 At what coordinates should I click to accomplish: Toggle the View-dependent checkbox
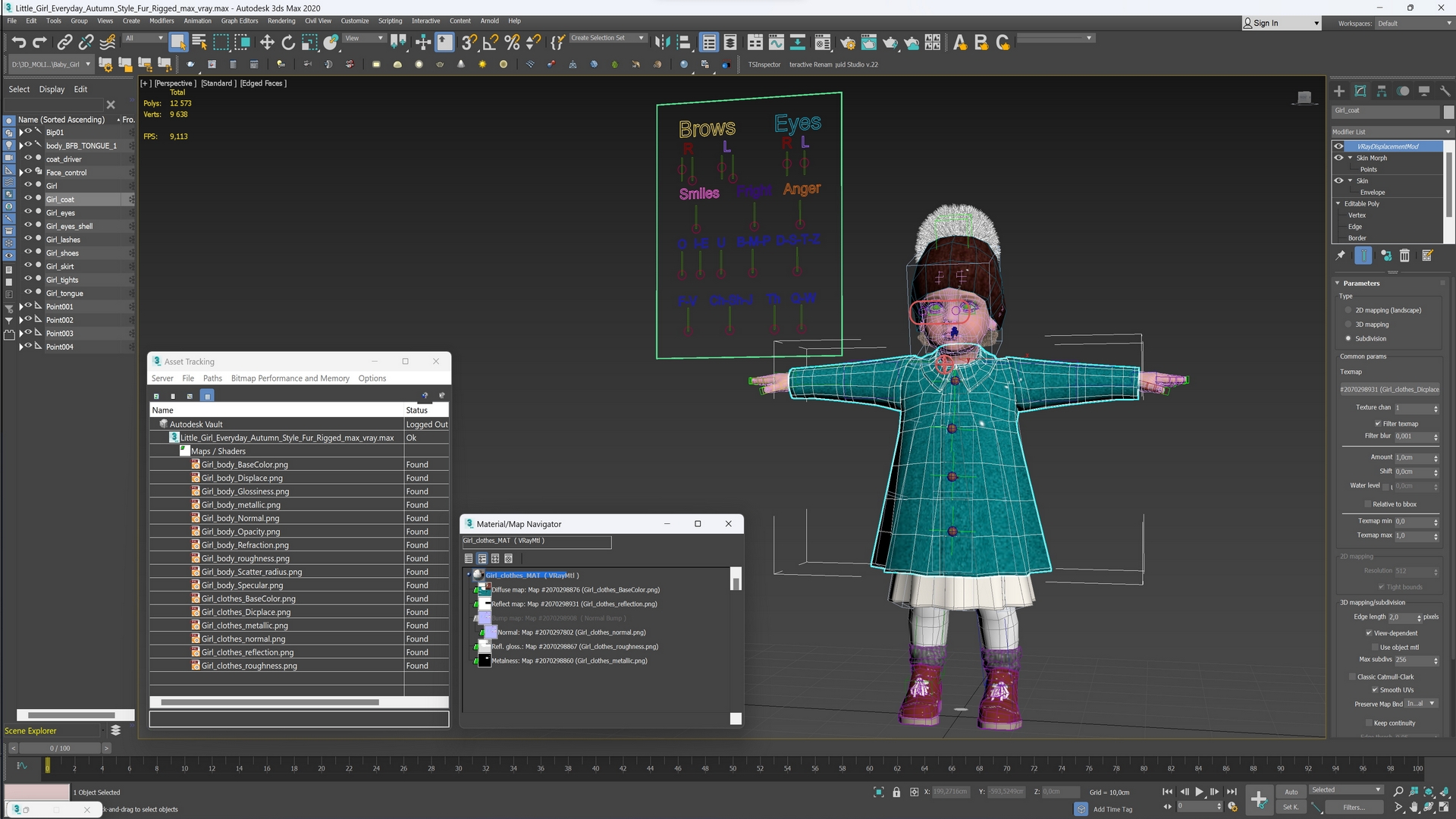(1369, 633)
